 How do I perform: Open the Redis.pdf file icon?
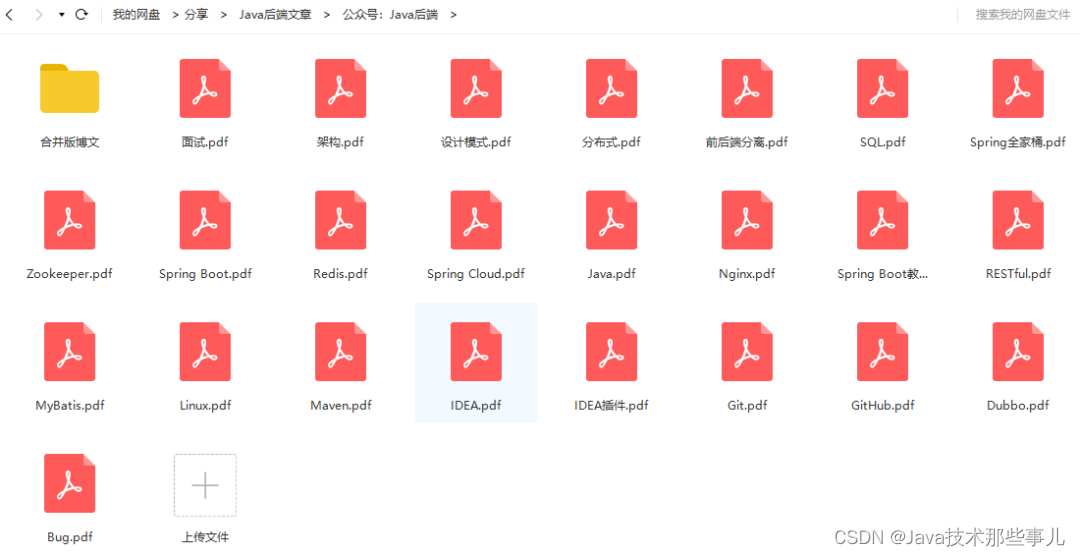pyautogui.click(x=340, y=220)
